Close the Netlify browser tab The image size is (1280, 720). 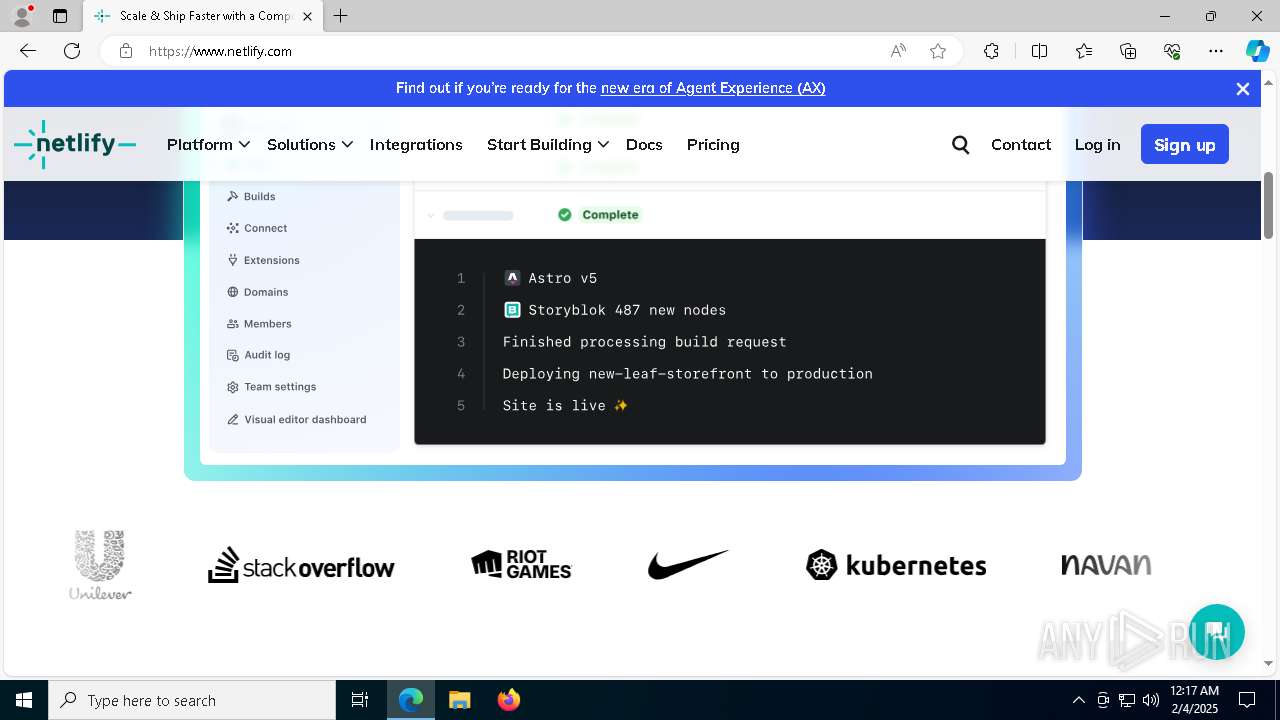[308, 16]
